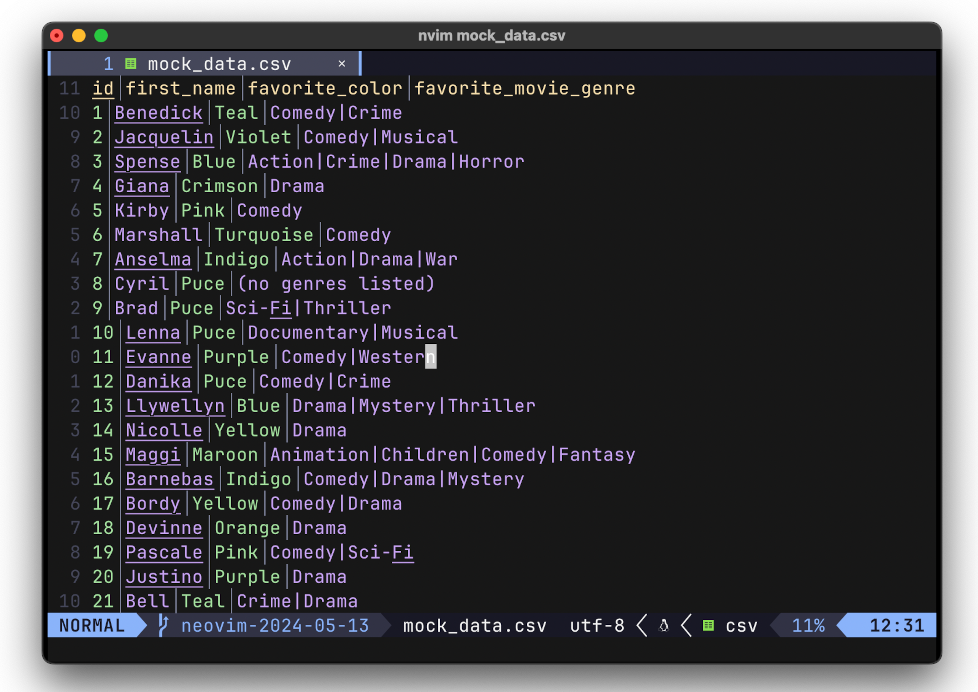
Task: Click the utf-8 encoding indicator
Action: click(597, 626)
